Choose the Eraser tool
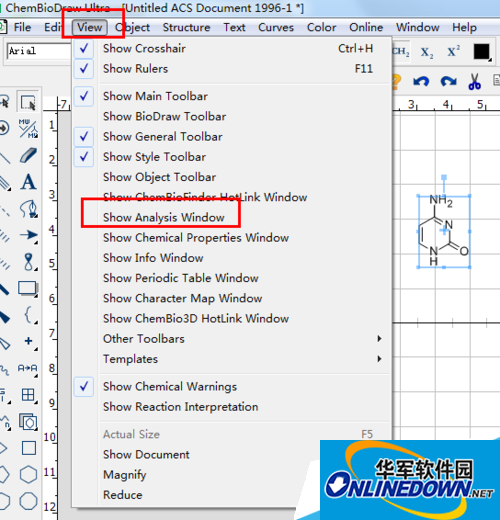This screenshot has height=520, width=500. point(28,155)
